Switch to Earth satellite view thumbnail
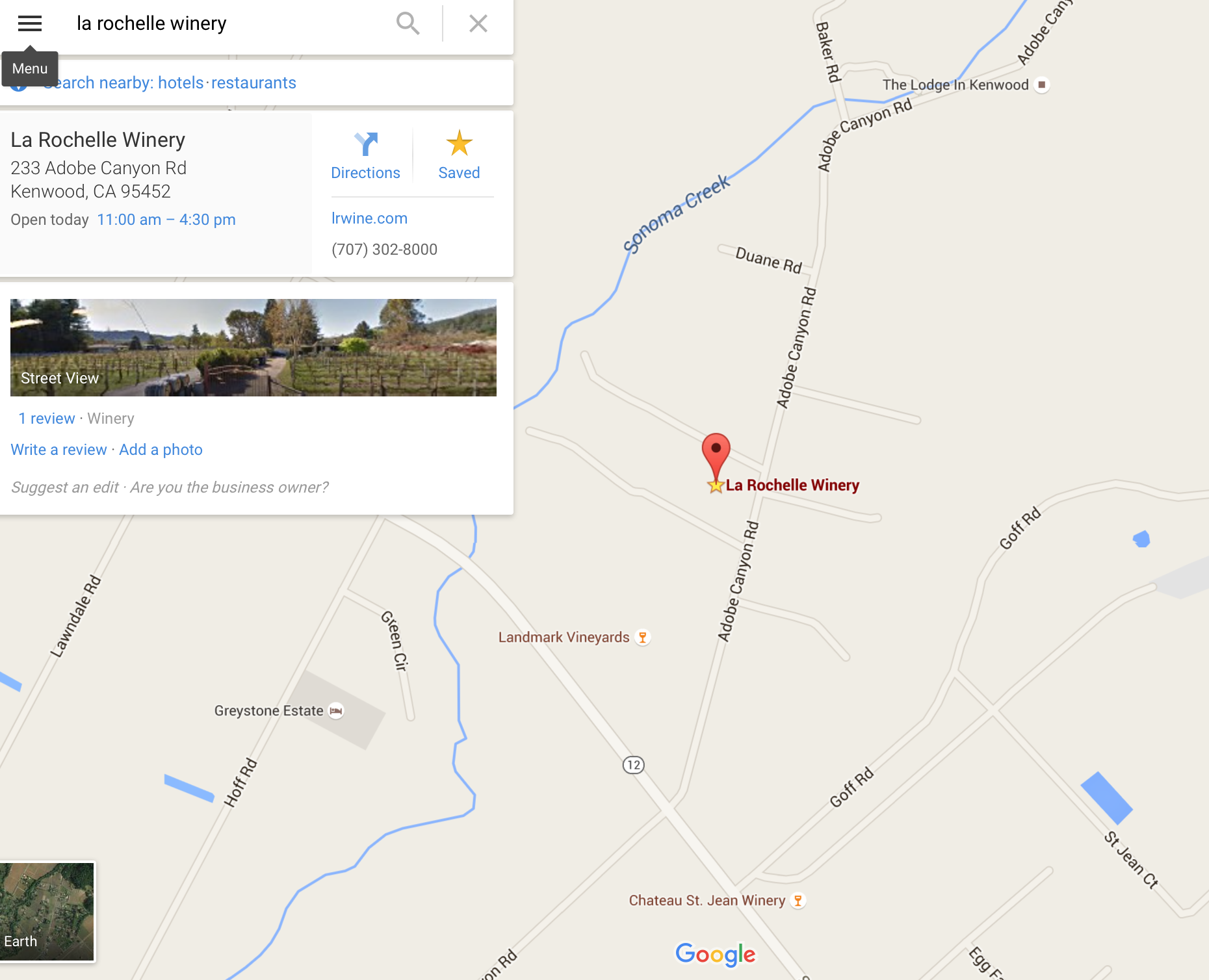This screenshot has height=980, width=1209. (47, 911)
